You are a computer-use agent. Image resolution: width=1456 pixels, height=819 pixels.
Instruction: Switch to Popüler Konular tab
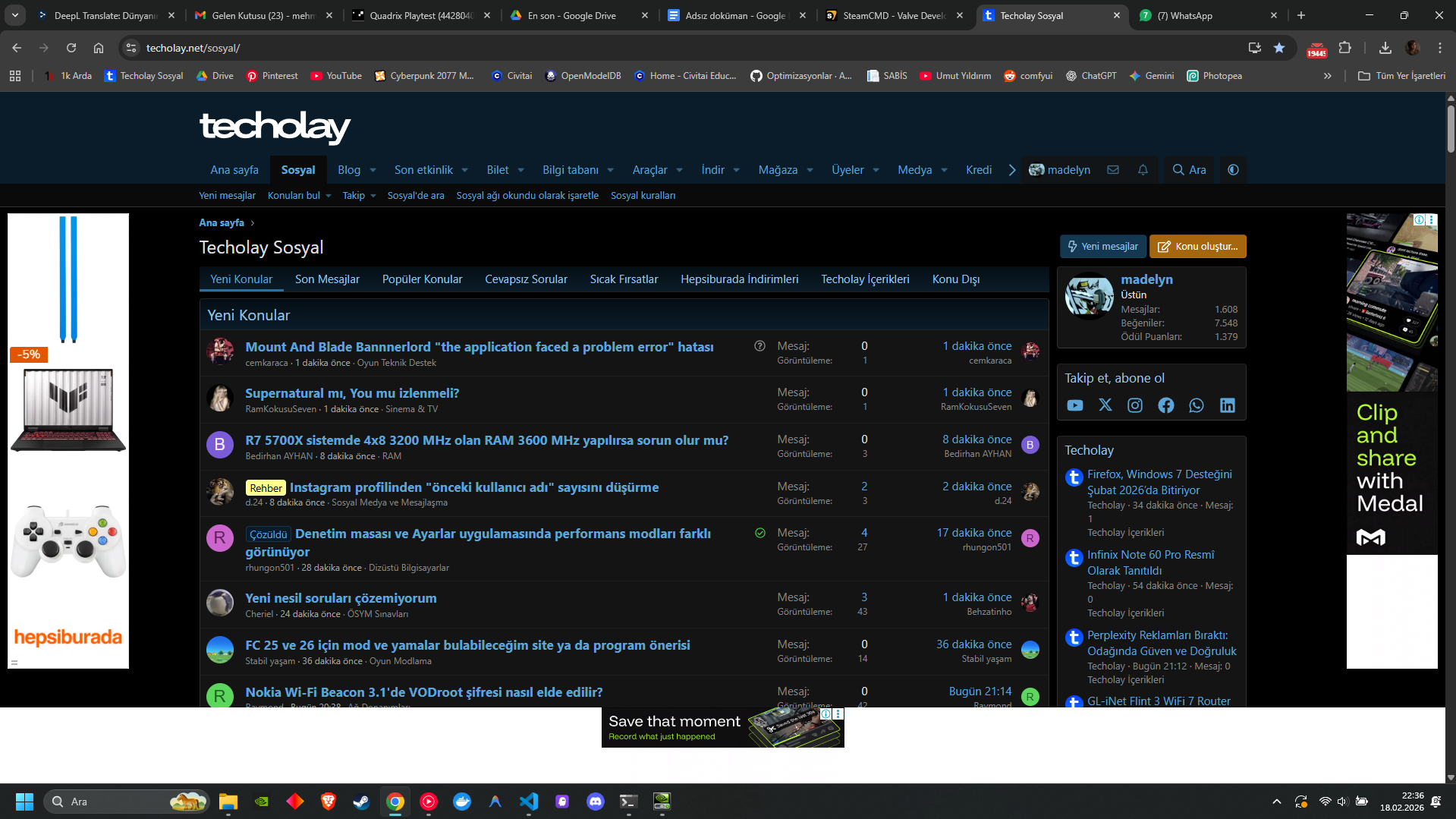pos(423,279)
